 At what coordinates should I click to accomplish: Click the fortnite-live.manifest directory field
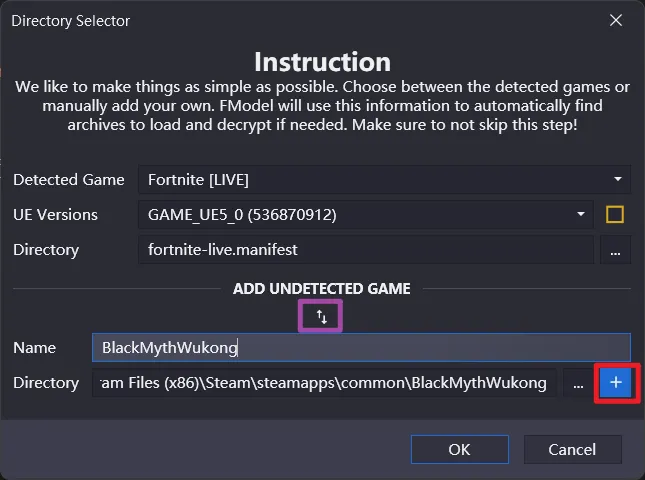[365, 250]
